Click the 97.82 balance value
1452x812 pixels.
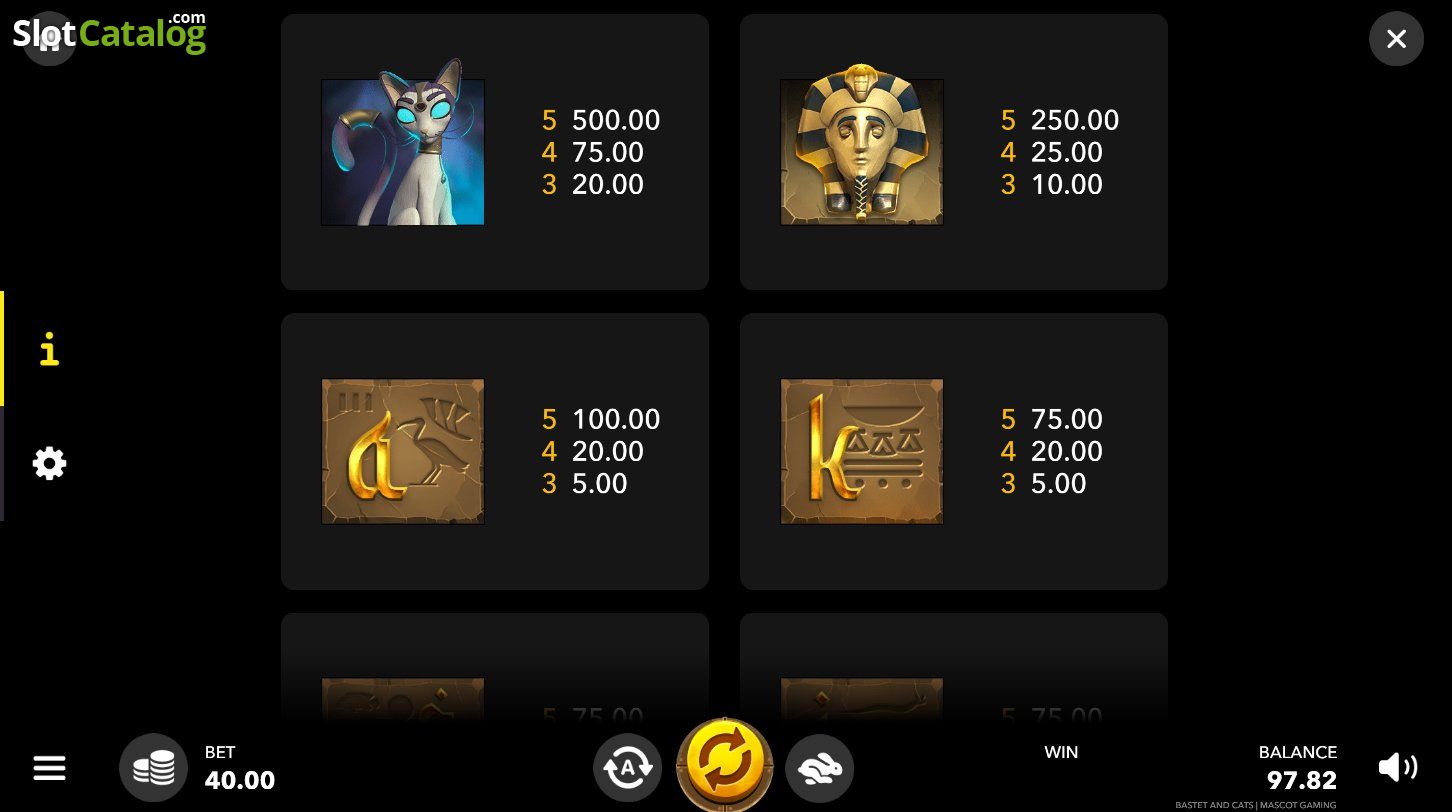(x=1302, y=780)
